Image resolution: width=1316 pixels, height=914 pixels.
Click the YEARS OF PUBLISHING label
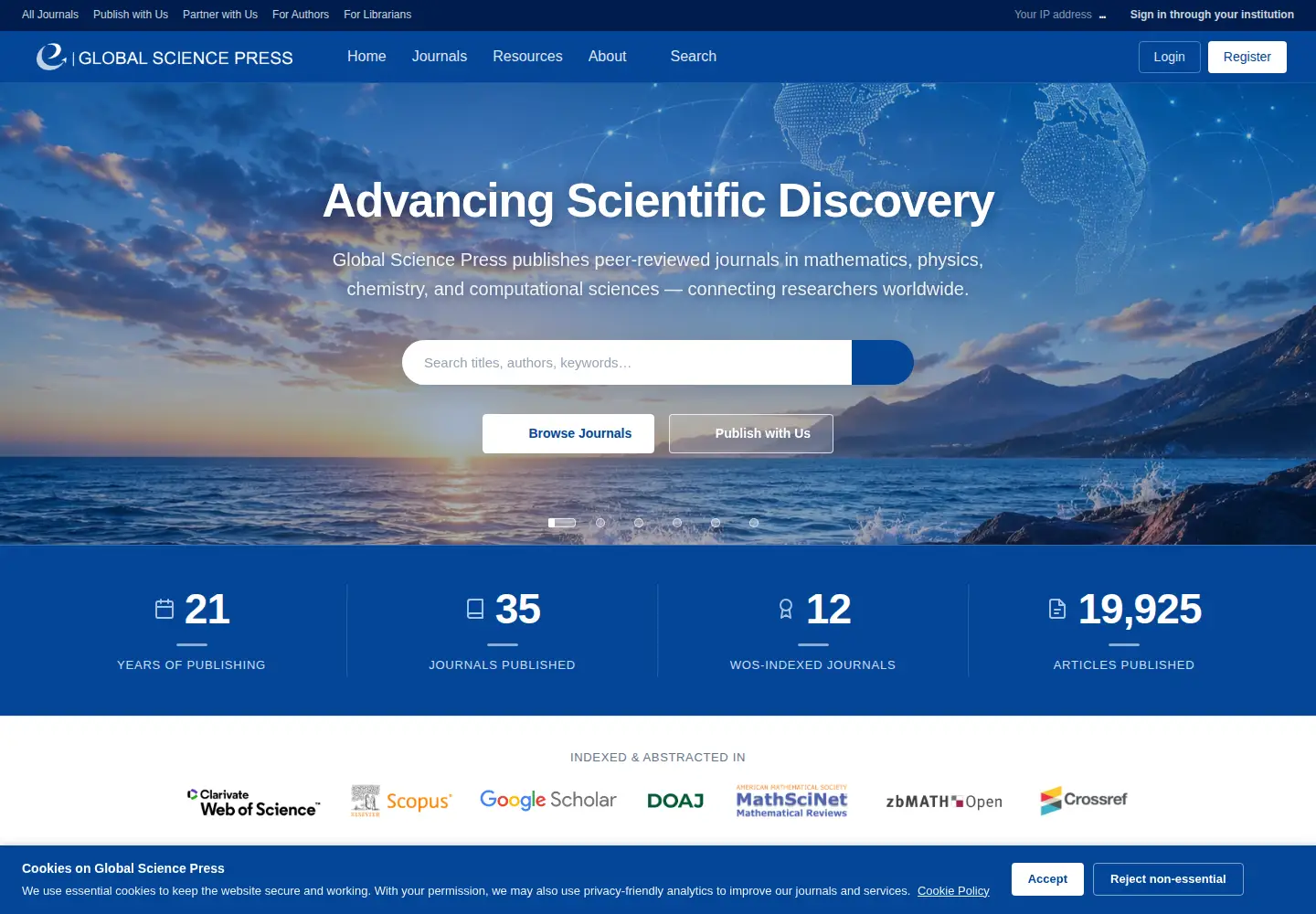click(x=191, y=665)
